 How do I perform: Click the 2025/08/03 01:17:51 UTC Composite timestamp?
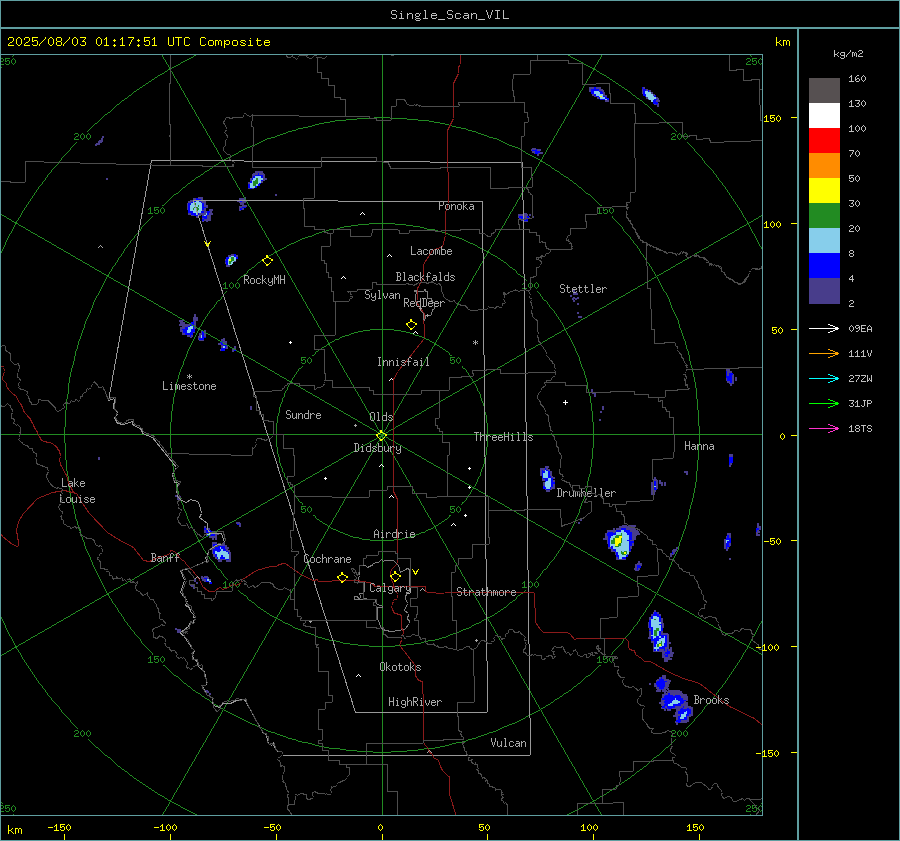point(138,42)
